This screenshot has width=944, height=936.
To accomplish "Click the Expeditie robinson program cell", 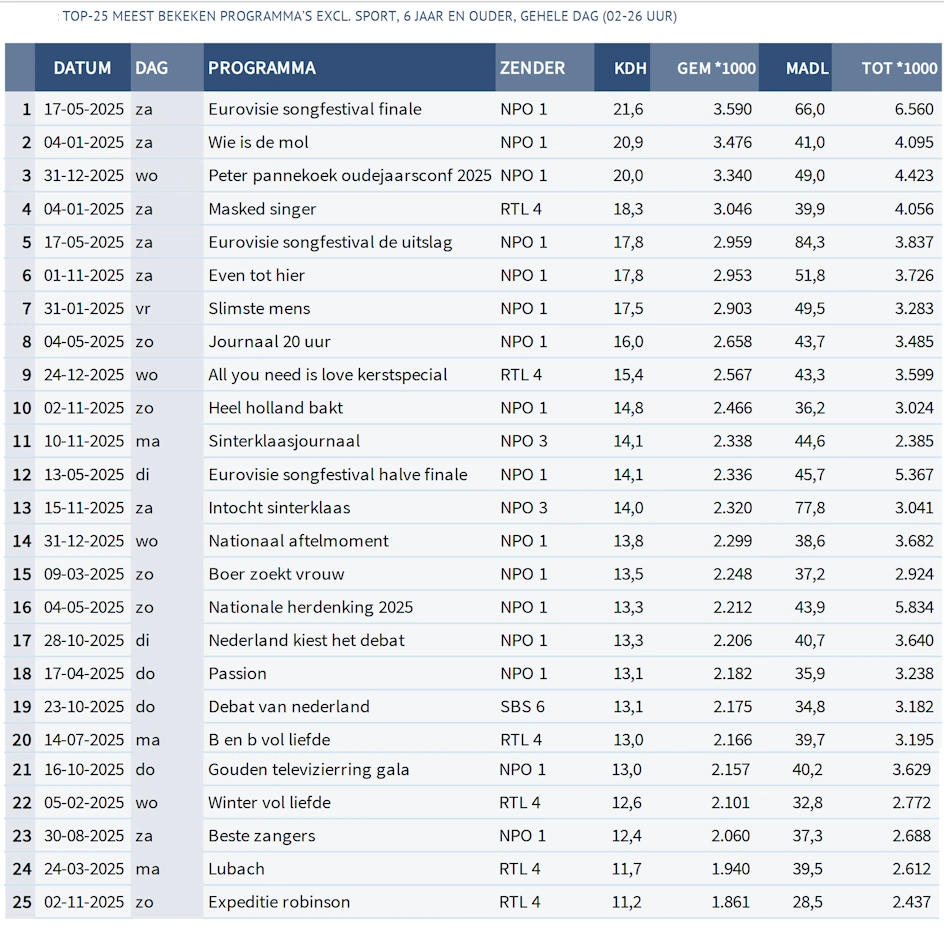I will (x=279, y=902).
